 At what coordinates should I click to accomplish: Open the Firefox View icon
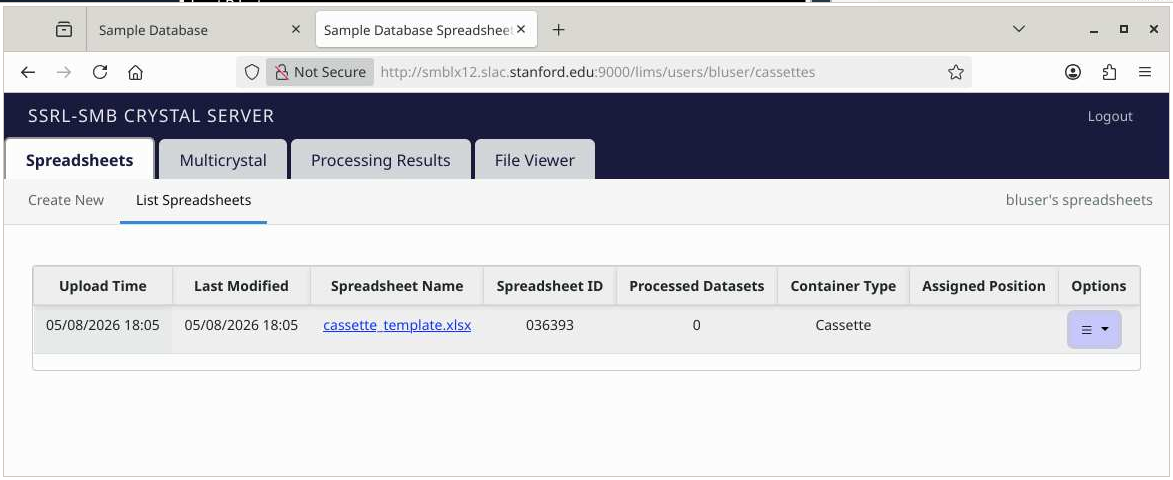tap(64, 30)
